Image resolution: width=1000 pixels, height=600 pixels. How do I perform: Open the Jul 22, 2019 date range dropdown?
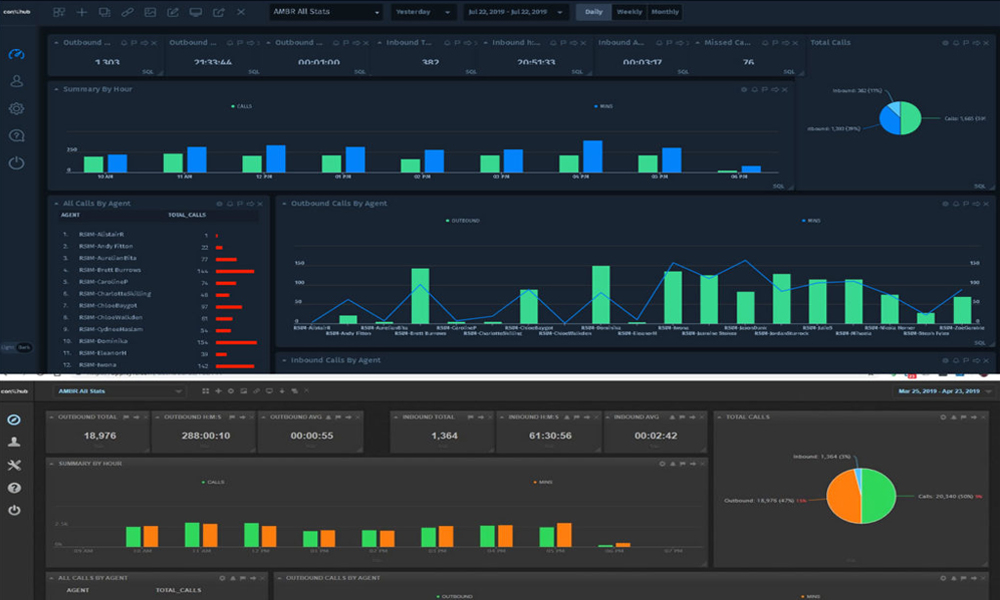click(515, 12)
